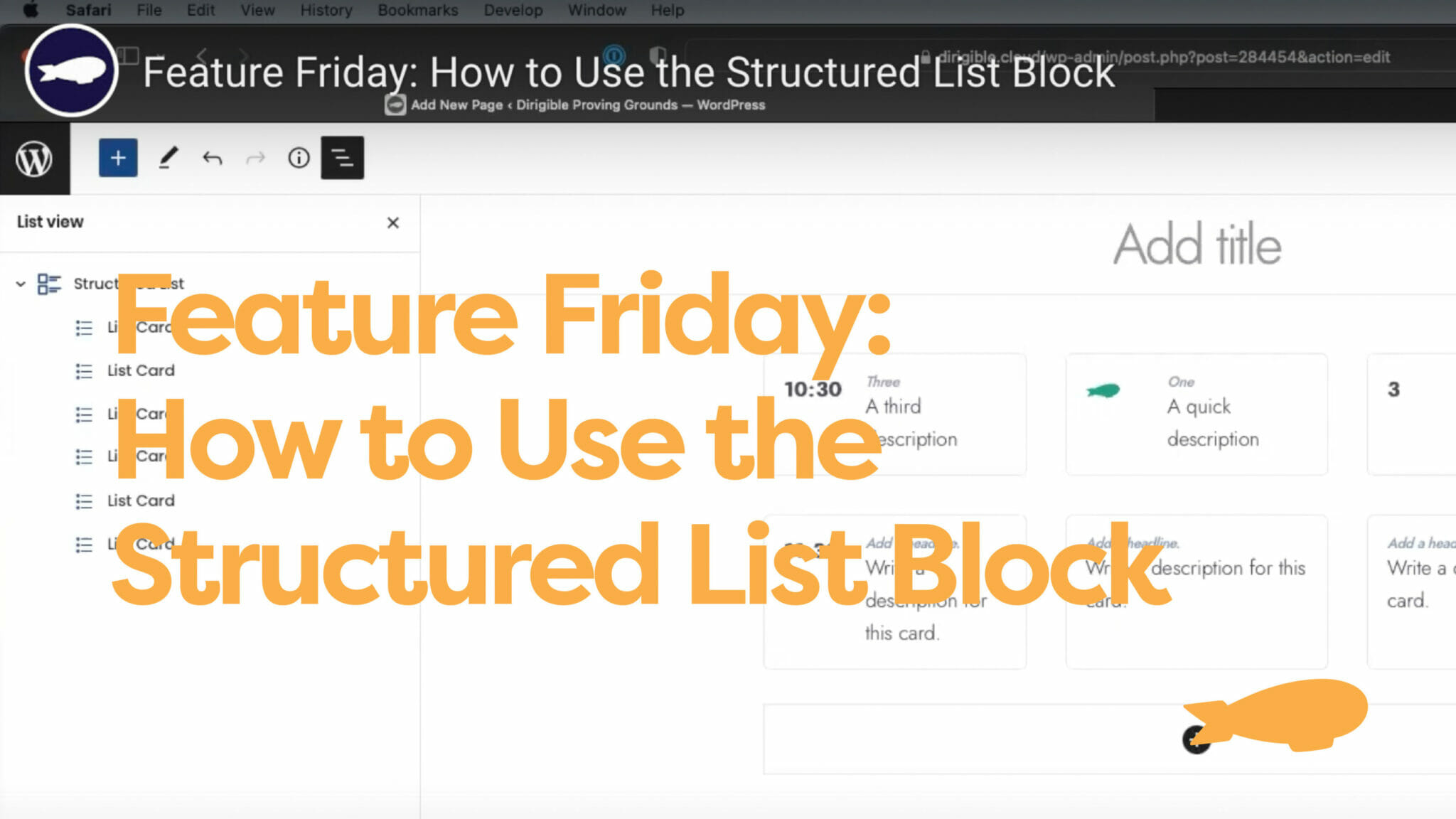This screenshot has height=819, width=1456.
Task: Toggle the Document Overview list view panel
Action: (x=342, y=158)
